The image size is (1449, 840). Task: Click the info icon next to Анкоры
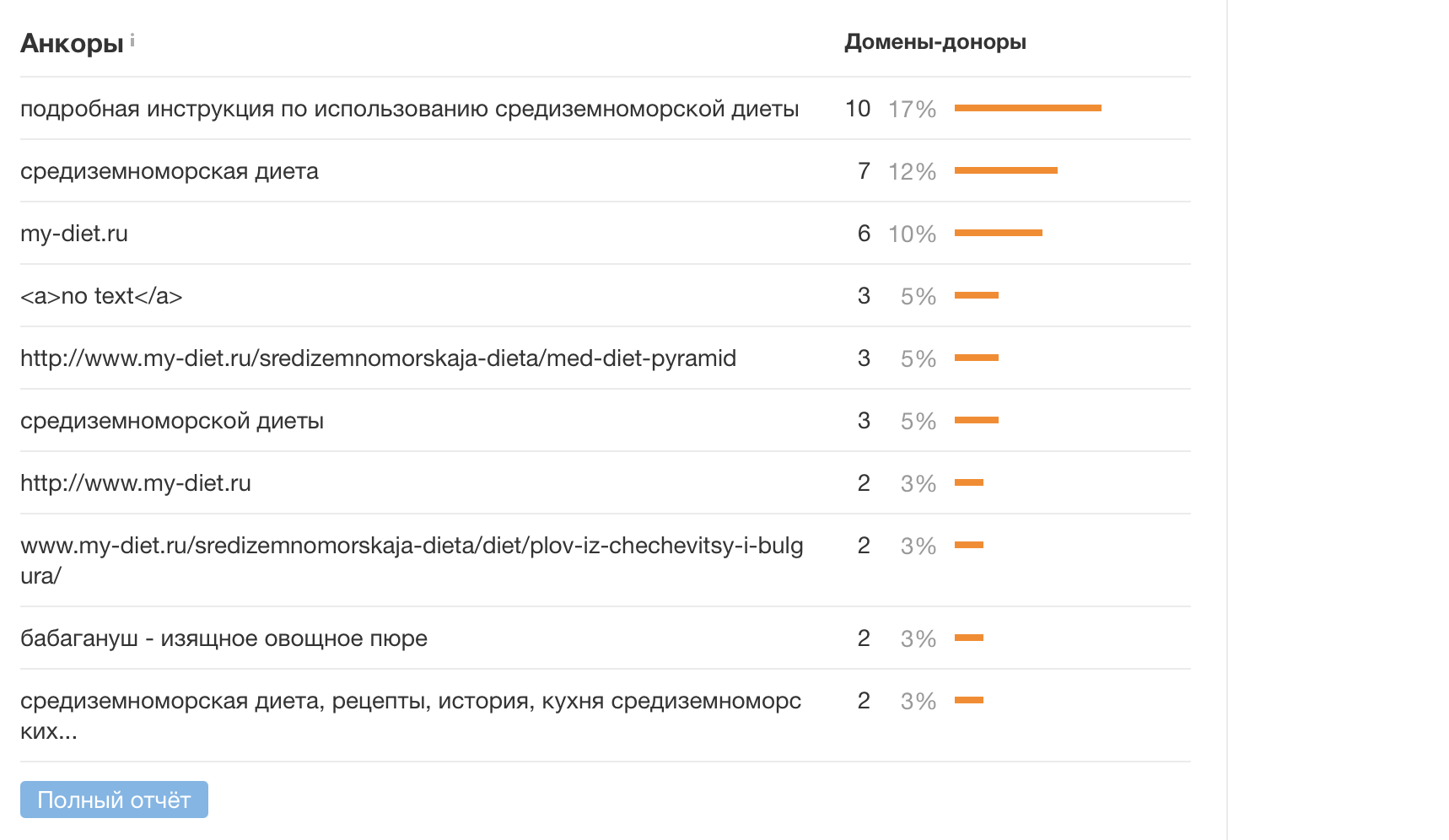(132, 40)
